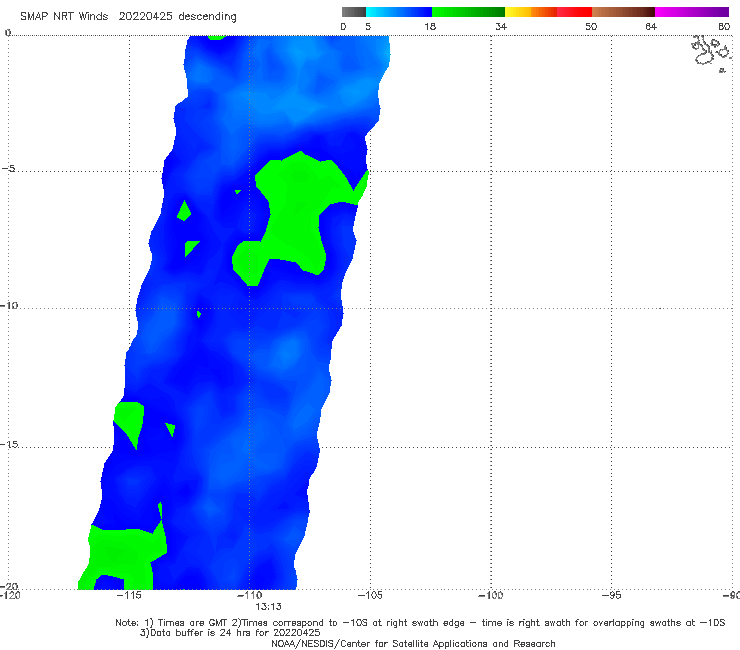The height and width of the screenshot is (650, 740).
Task: Click the word 'descending' in the title
Action: [x=208, y=17]
